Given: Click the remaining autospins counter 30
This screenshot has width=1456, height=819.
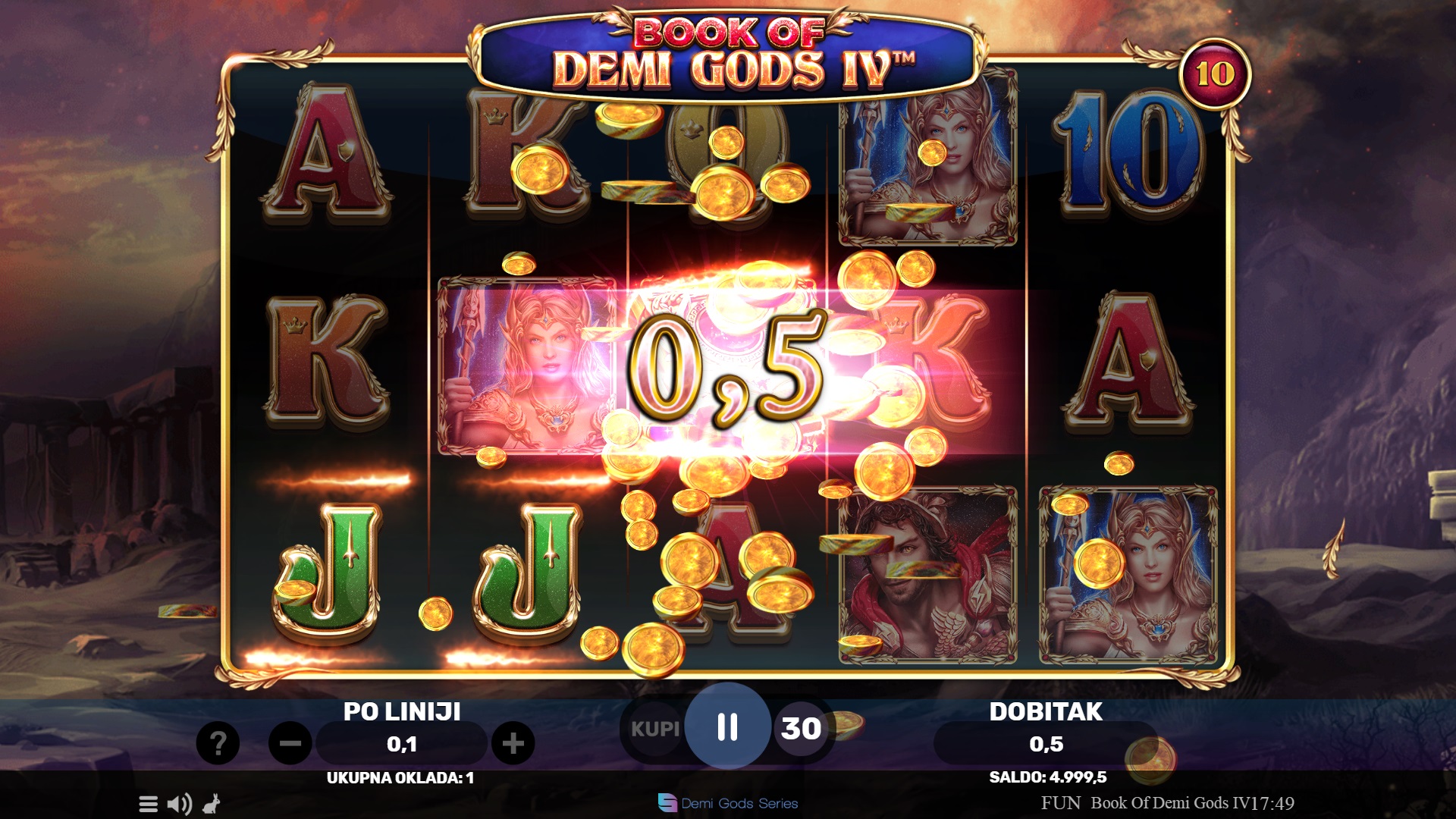Looking at the screenshot, I should point(802,729).
